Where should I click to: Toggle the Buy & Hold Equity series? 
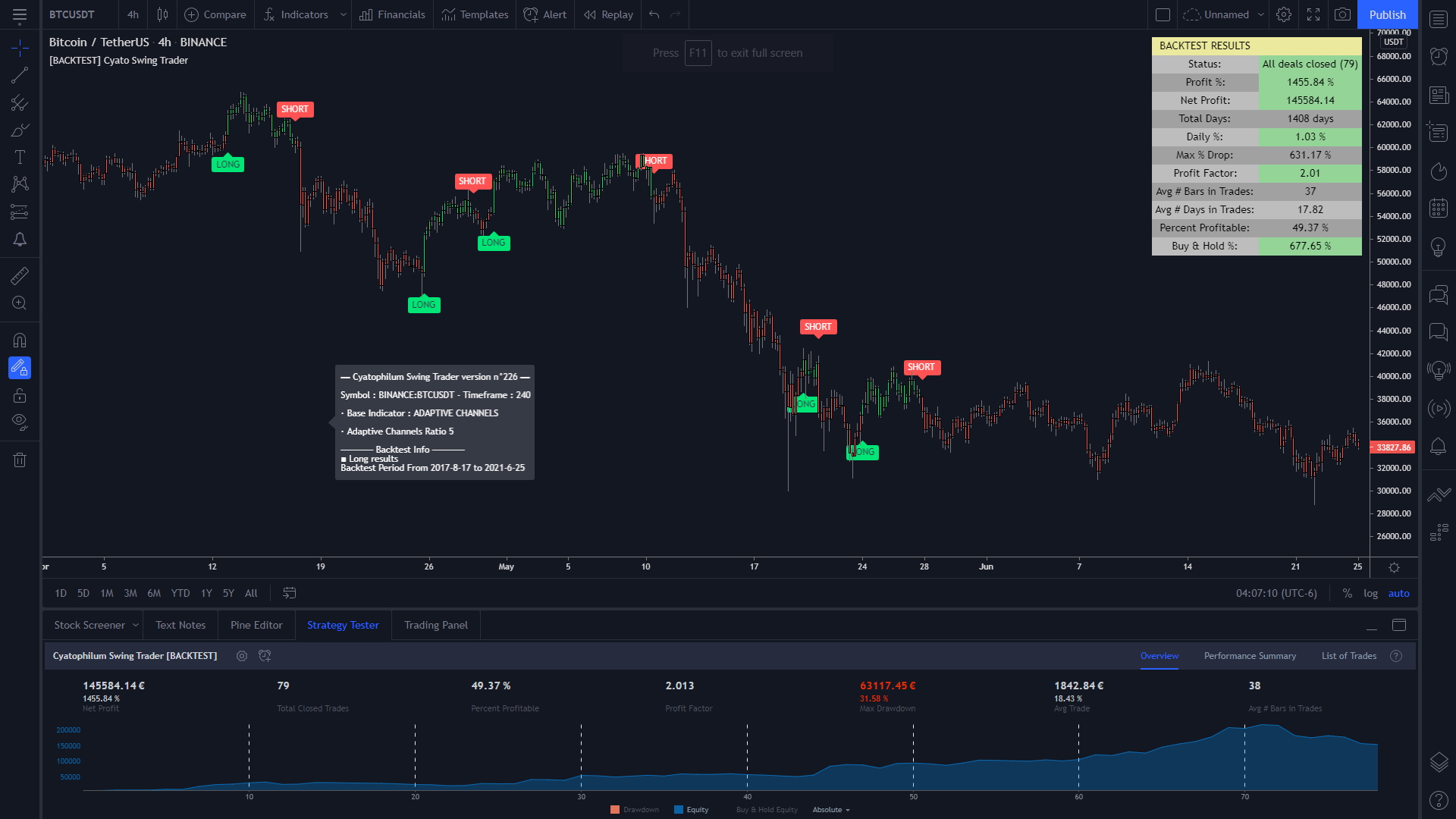(767, 810)
